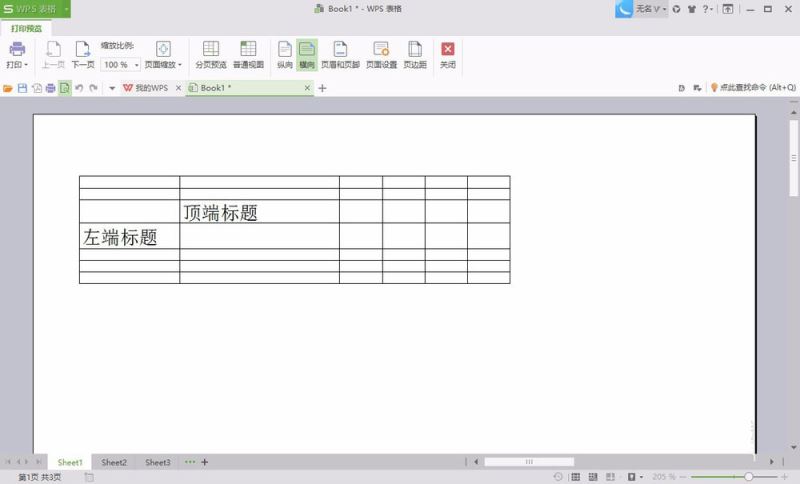
Task: Click the toolbar options icon left of lightbulb
Action: click(697, 88)
